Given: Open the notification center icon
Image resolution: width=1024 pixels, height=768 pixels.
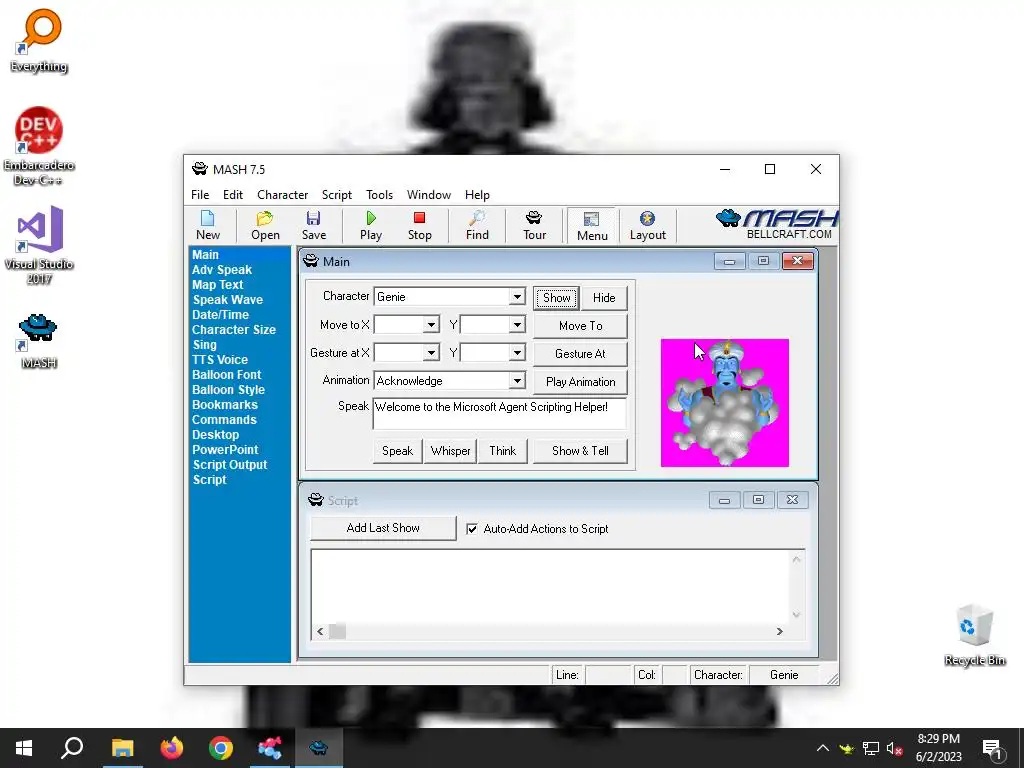Looking at the screenshot, I should (992, 749).
